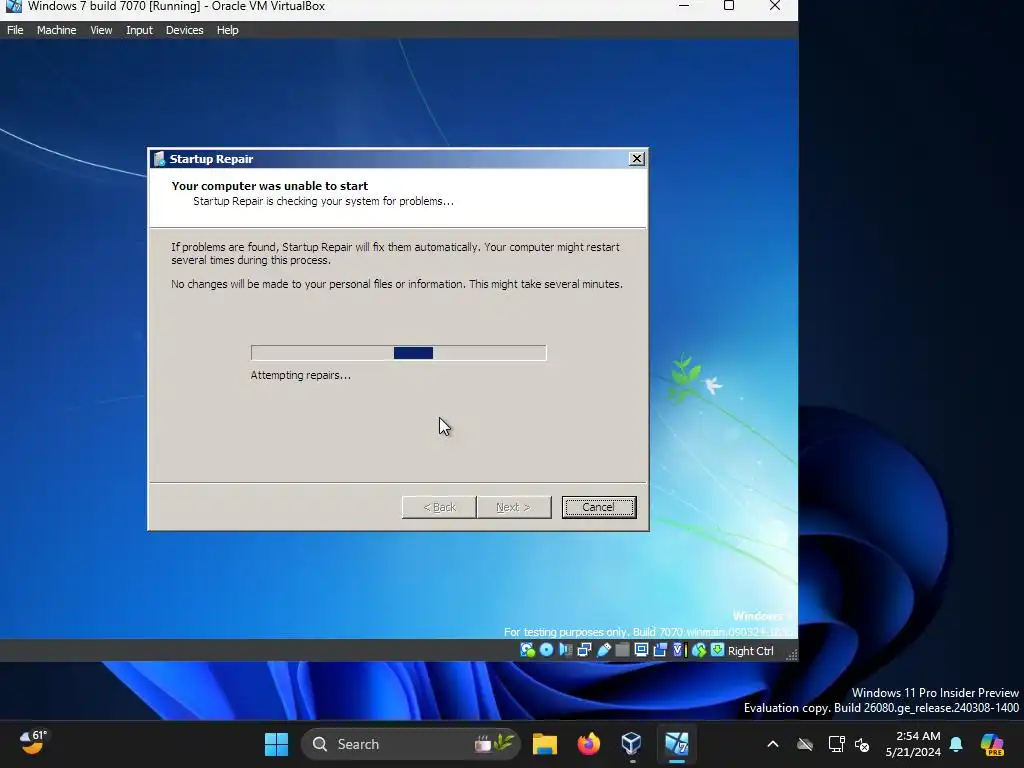The width and height of the screenshot is (1024, 768).
Task: Click the VirtualBox window resize grip
Action: click(x=792, y=655)
